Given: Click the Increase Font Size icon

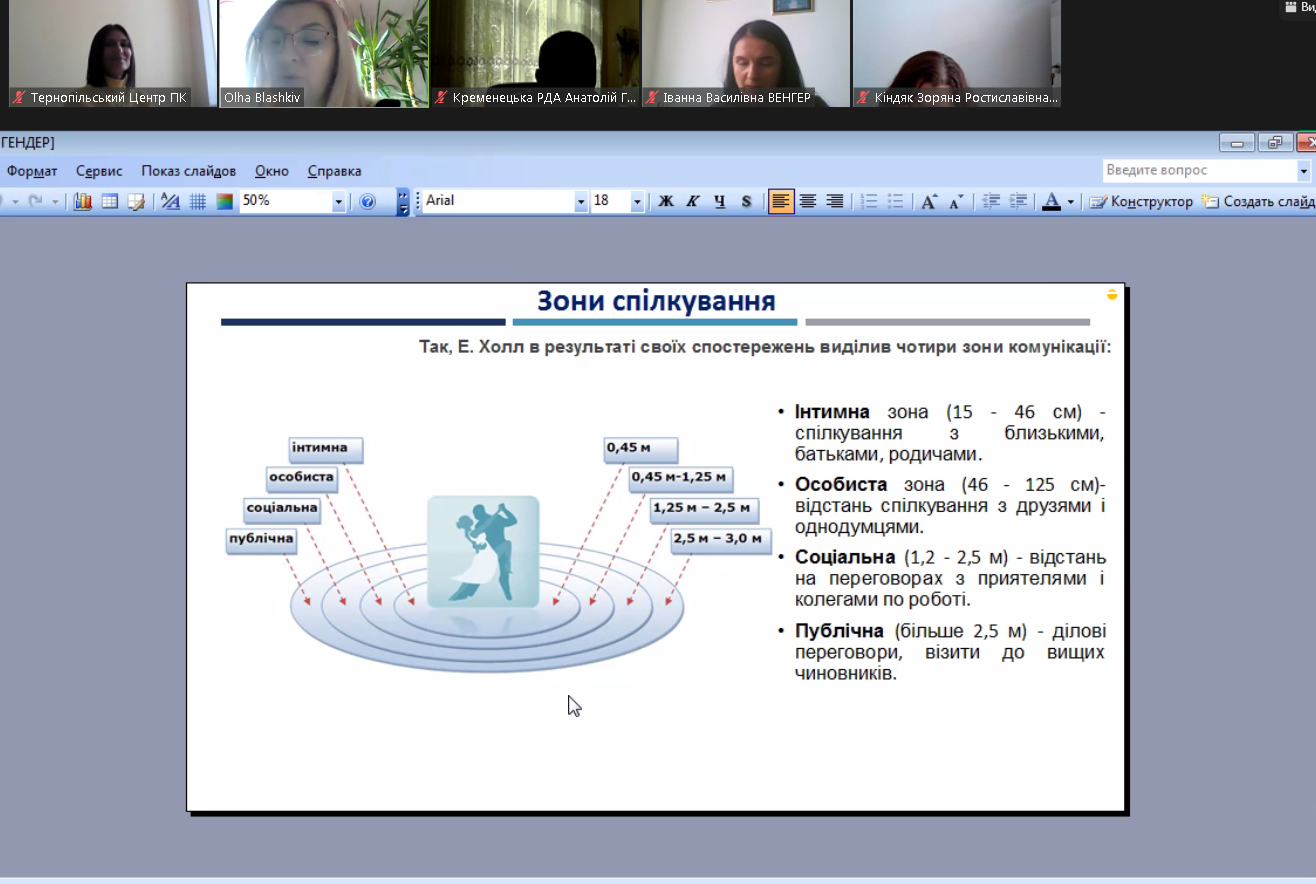Looking at the screenshot, I should (929, 201).
